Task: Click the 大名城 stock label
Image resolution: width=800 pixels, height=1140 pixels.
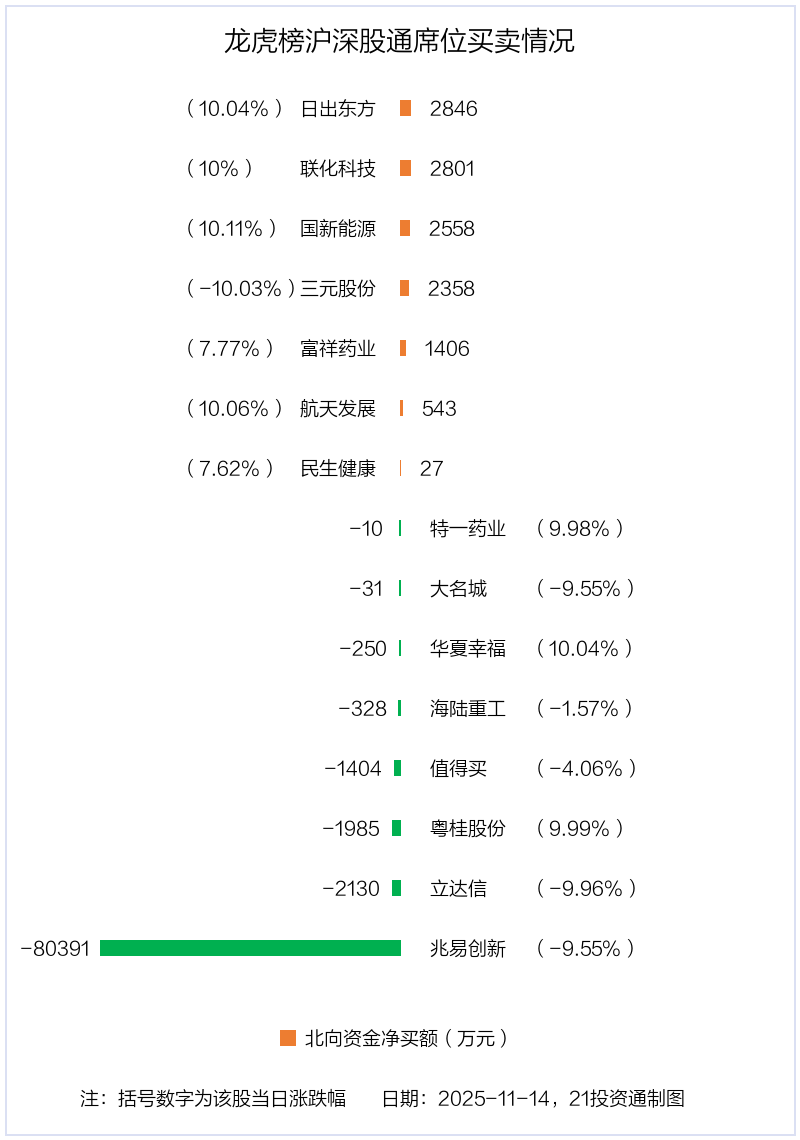Action: pos(458,588)
